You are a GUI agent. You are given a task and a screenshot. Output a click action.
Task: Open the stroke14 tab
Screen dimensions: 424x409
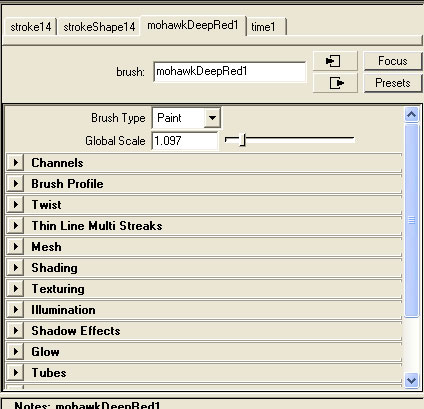(30, 27)
